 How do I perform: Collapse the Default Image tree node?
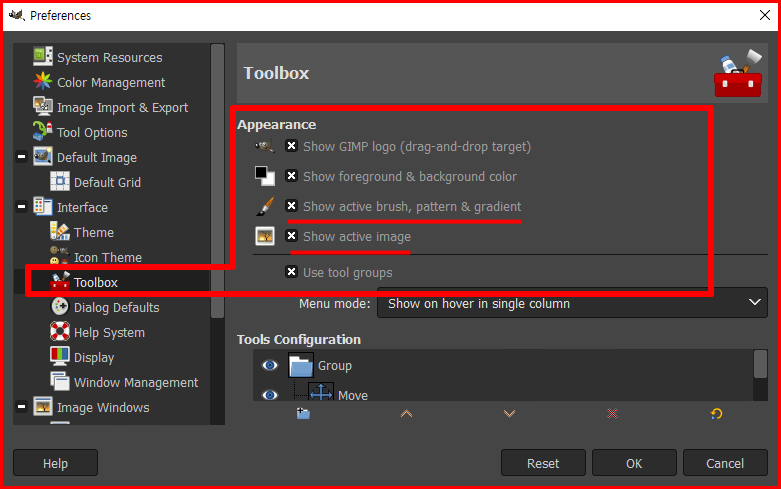[x=21, y=156]
